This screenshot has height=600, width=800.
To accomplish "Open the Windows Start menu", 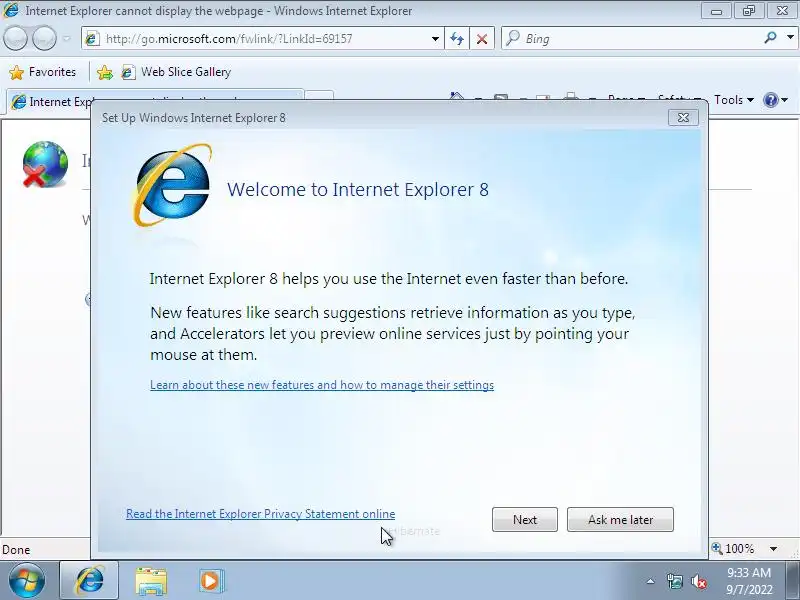I will 26,581.
